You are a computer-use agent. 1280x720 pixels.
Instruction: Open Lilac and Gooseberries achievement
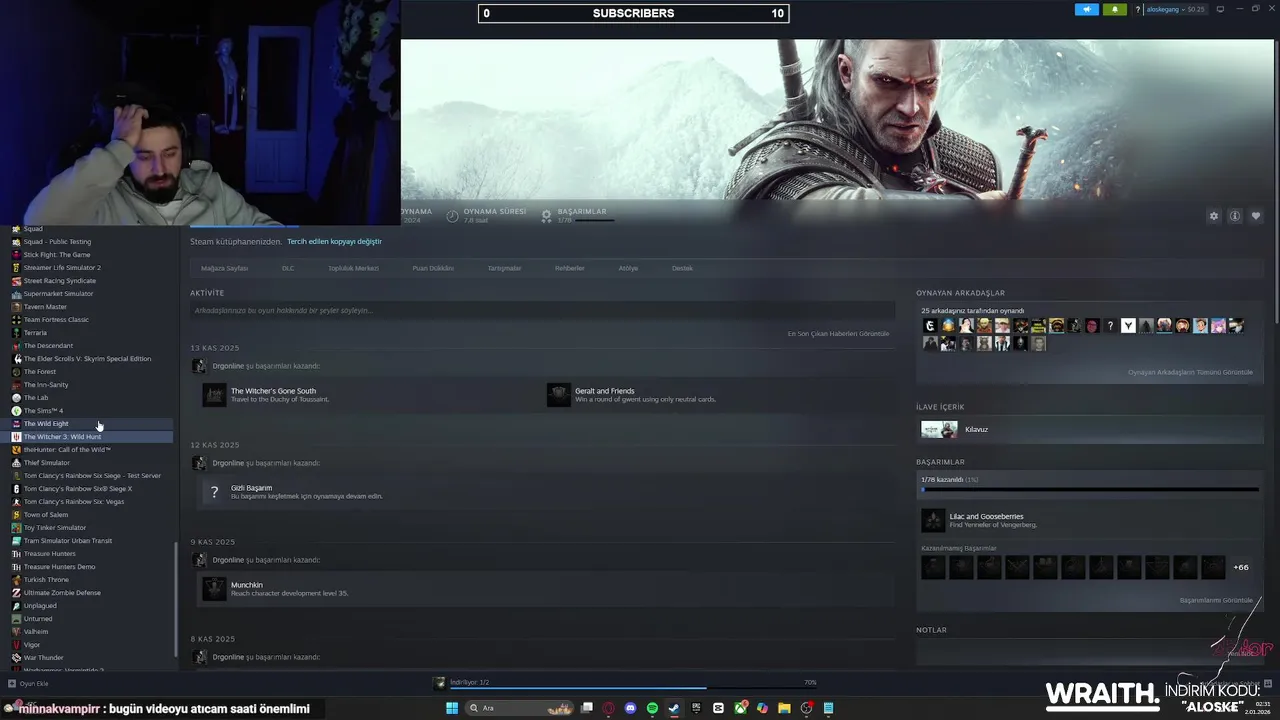986,520
